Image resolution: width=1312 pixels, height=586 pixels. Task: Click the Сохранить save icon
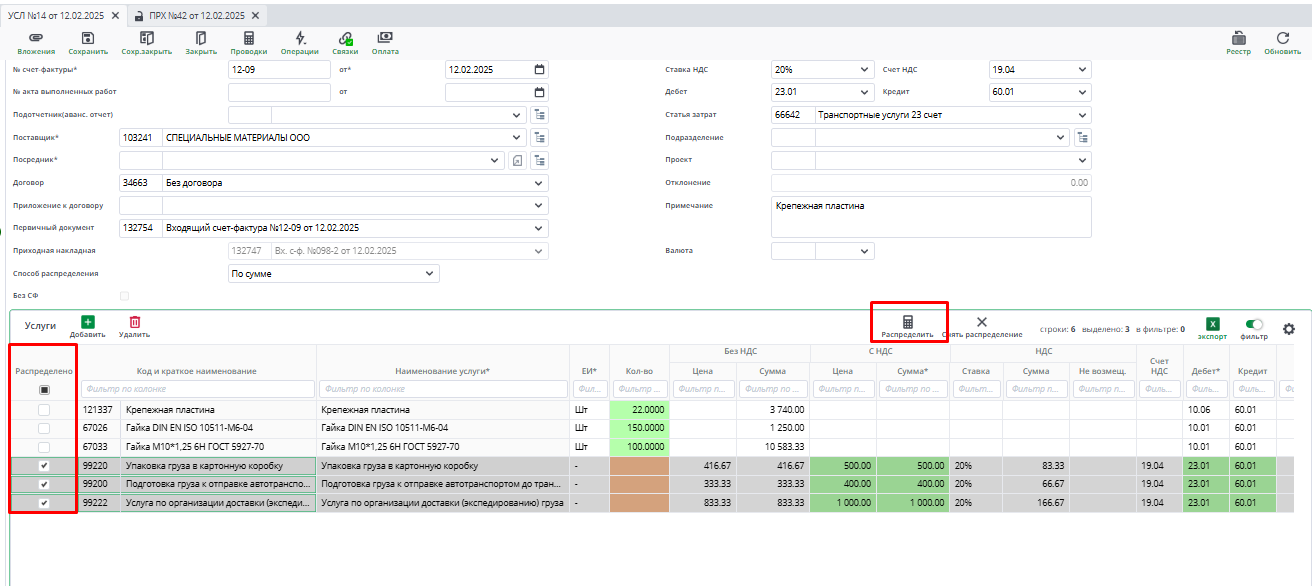tap(88, 38)
